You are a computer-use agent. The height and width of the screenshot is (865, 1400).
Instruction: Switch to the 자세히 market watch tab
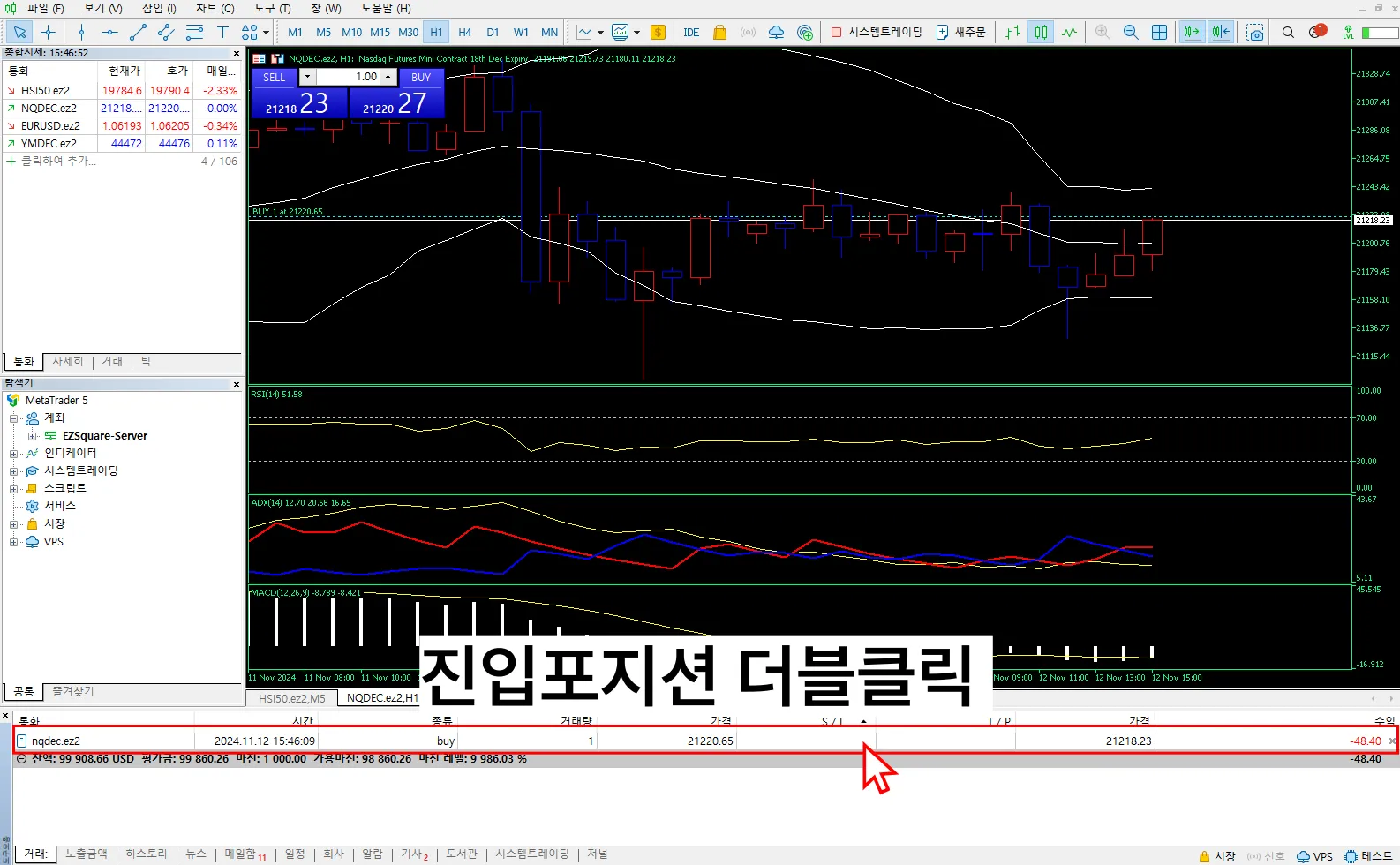coord(67,362)
